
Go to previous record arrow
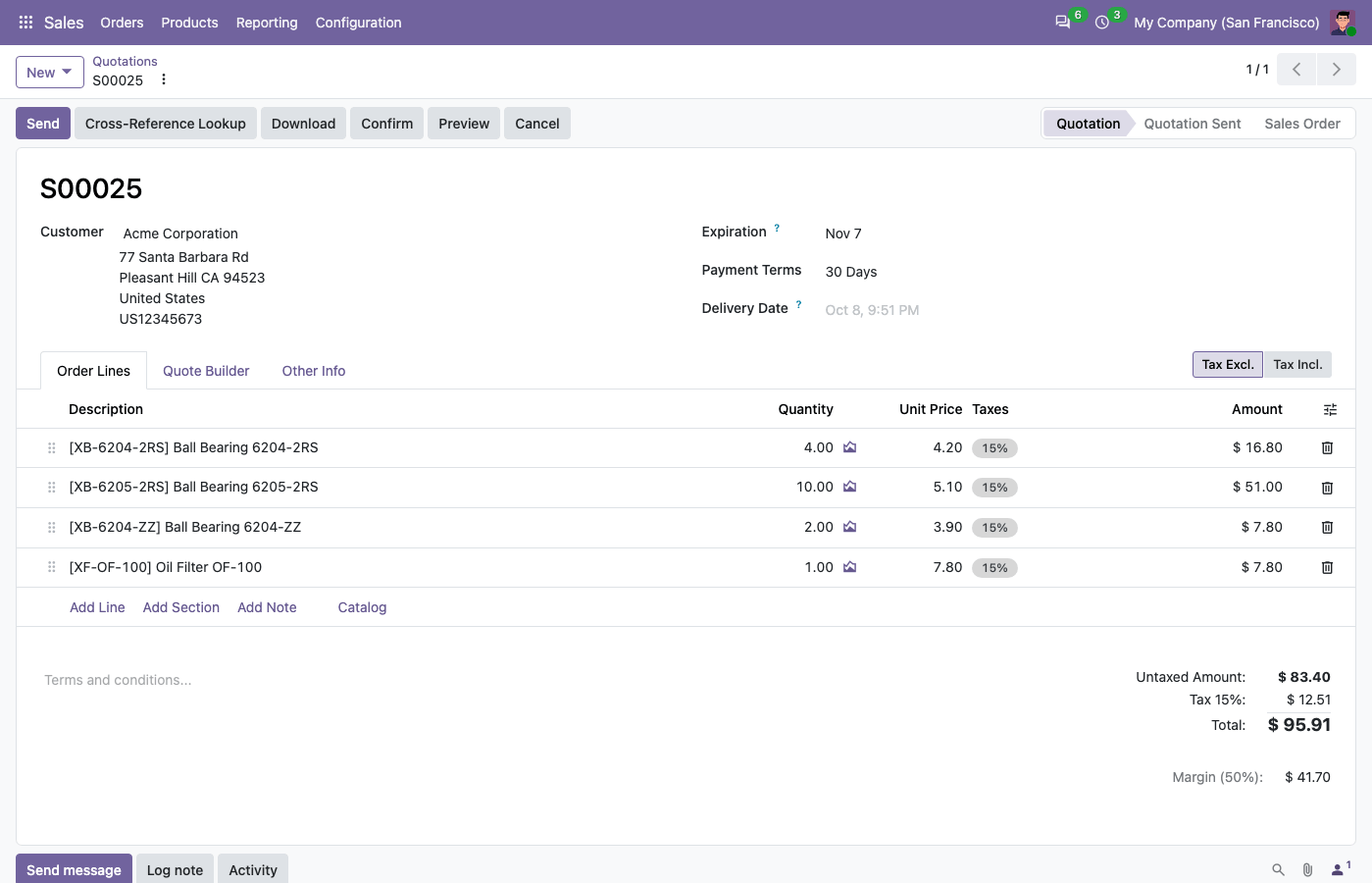(1296, 70)
